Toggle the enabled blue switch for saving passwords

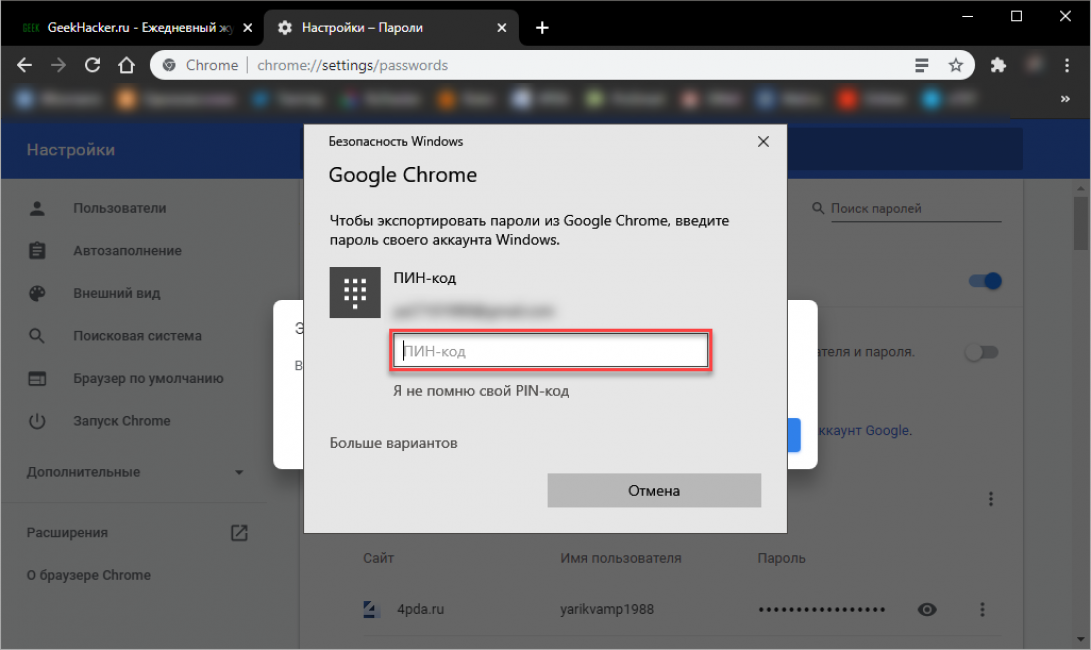985,281
